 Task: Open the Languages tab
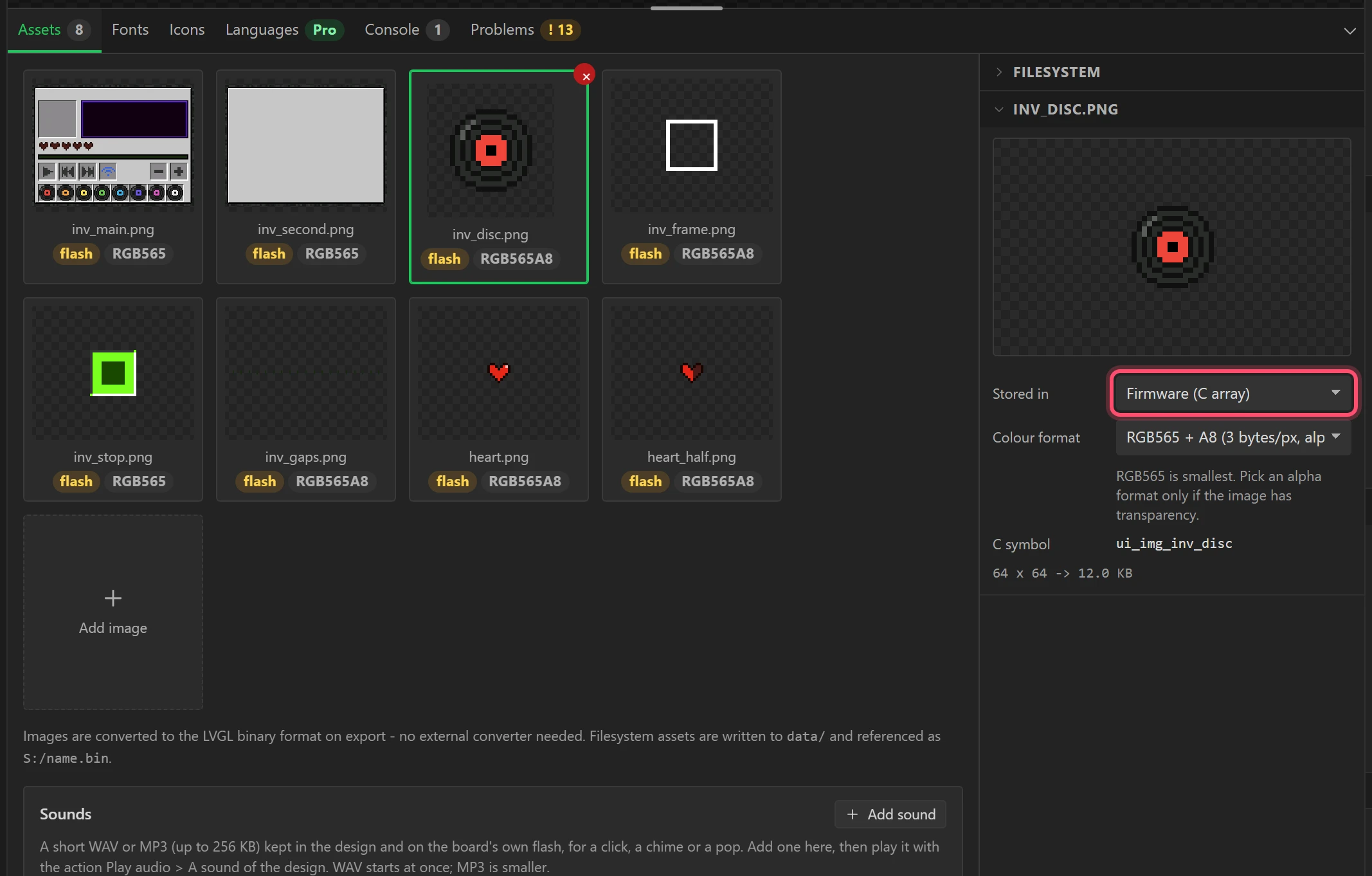[x=284, y=30]
